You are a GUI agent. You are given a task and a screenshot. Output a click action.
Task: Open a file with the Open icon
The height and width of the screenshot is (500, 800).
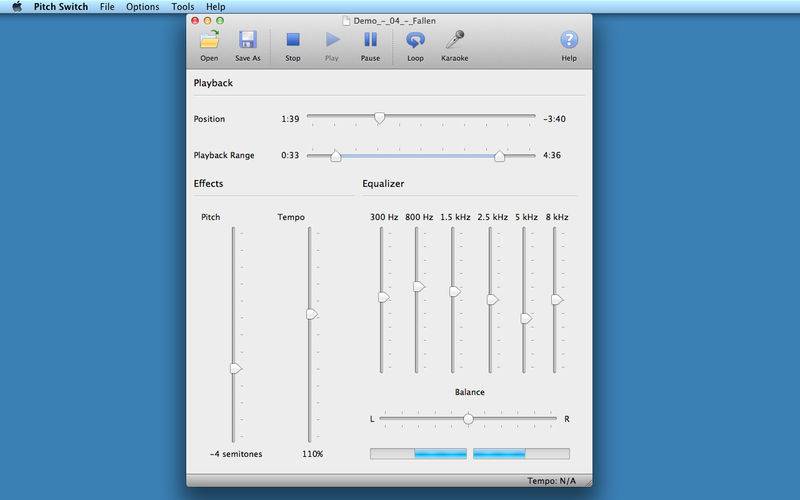[209, 40]
